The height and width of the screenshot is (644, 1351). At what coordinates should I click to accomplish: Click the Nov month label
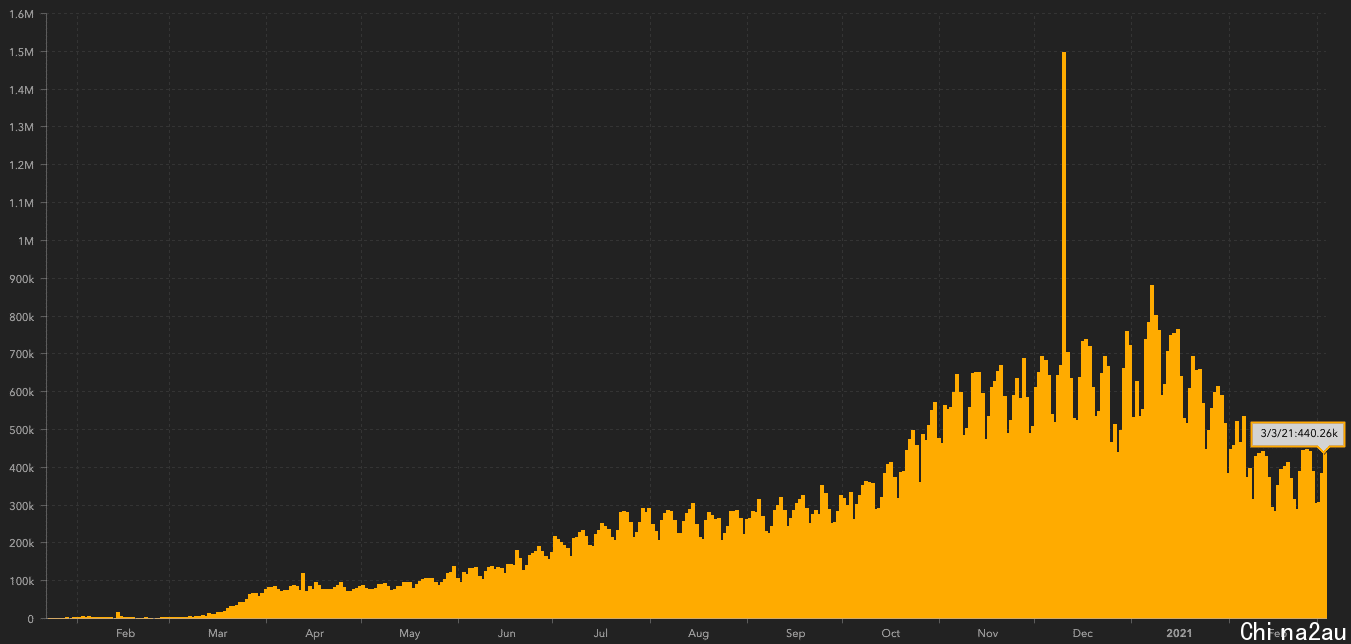click(988, 633)
